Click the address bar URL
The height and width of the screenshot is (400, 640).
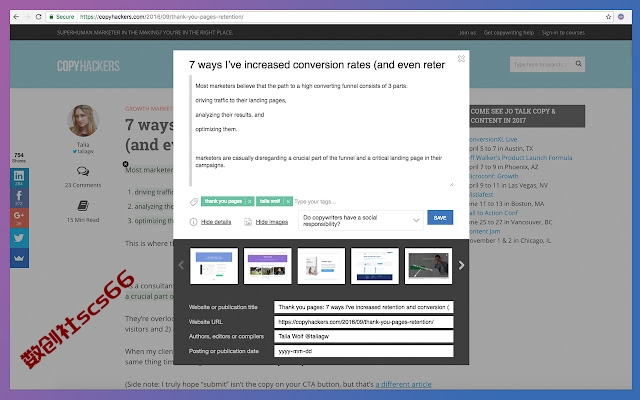(x=162, y=17)
